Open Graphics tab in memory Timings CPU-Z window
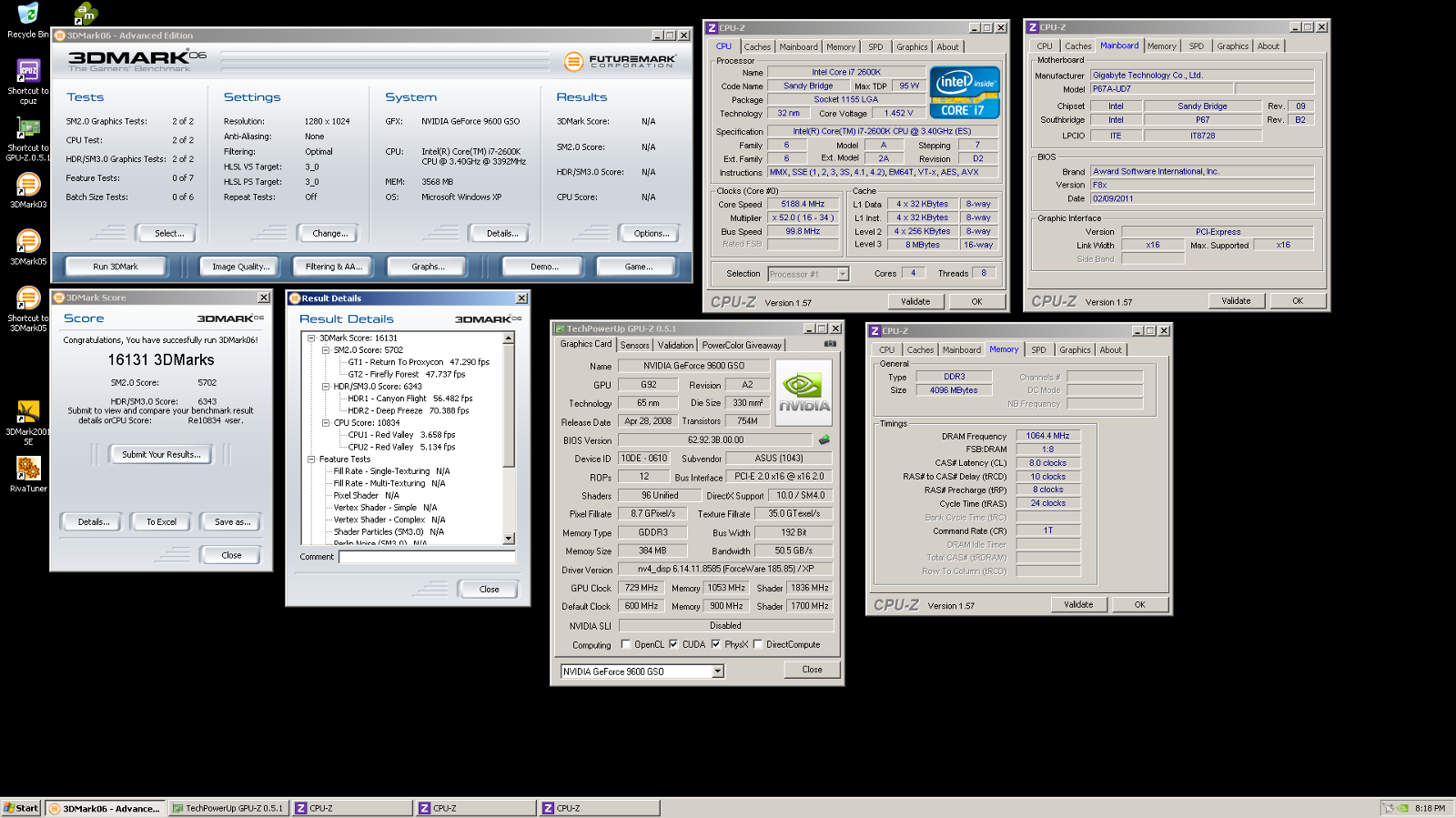 tap(1075, 349)
